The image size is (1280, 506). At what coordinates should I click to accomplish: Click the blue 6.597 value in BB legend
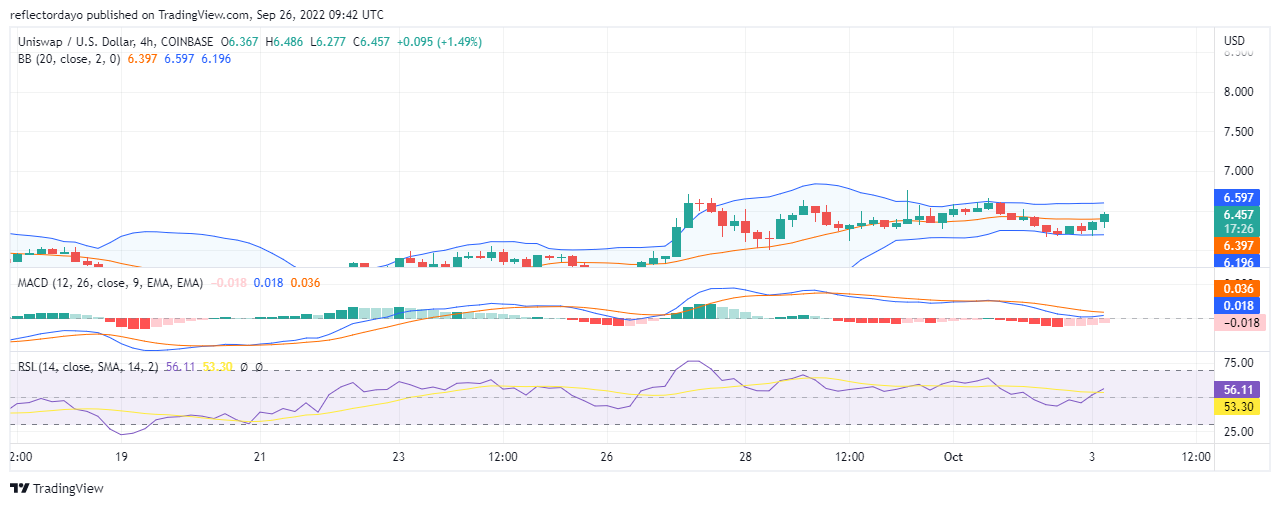tap(181, 59)
